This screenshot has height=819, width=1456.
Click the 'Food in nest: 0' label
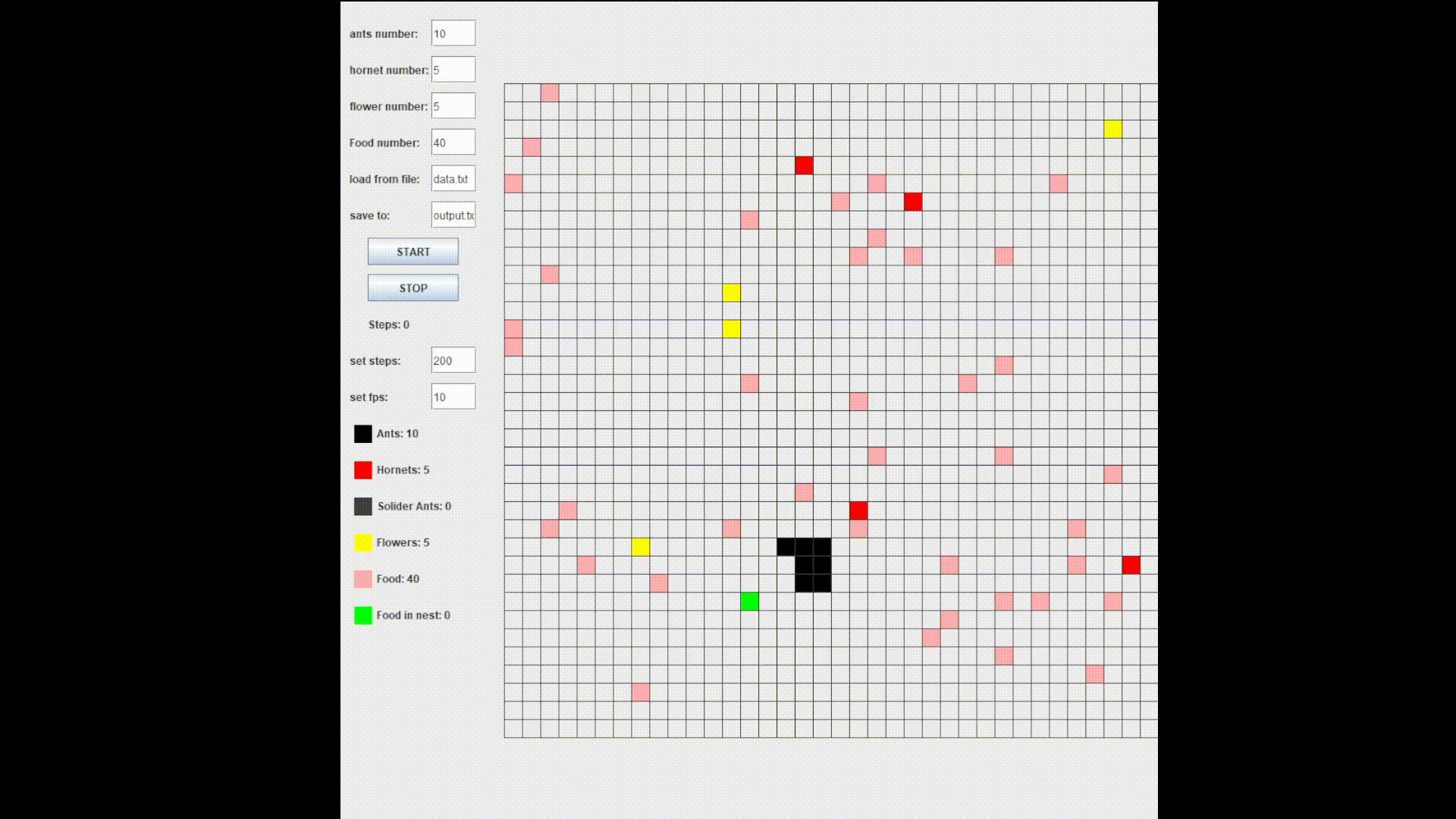pyautogui.click(x=413, y=616)
